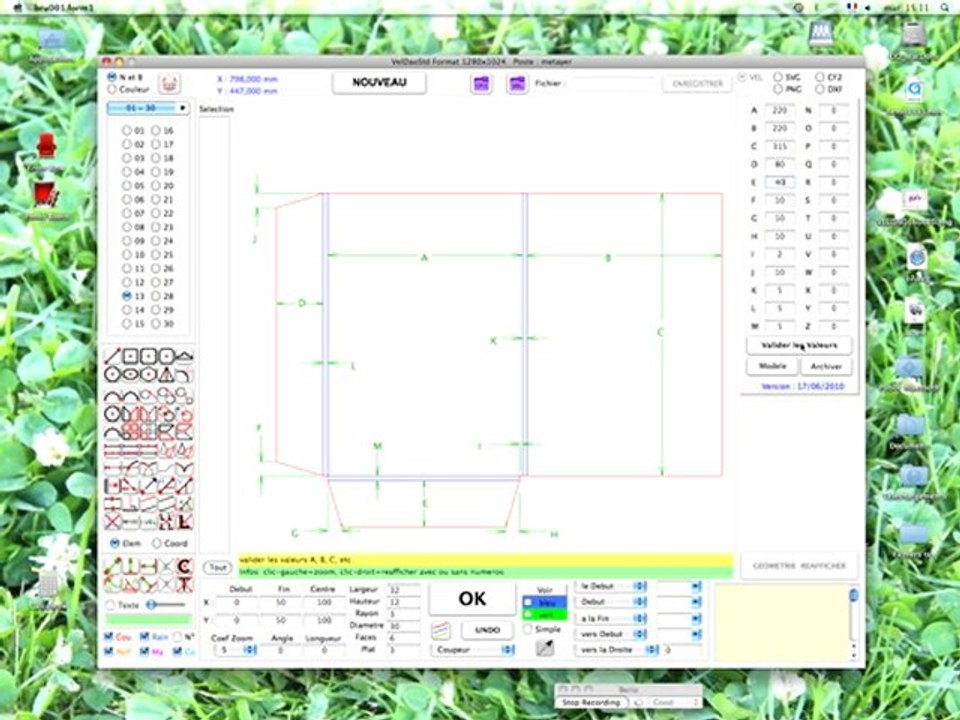Open the red armchair desktop icon
Image resolution: width=960 pixels, height=720 pixels.
click(47, 147)
